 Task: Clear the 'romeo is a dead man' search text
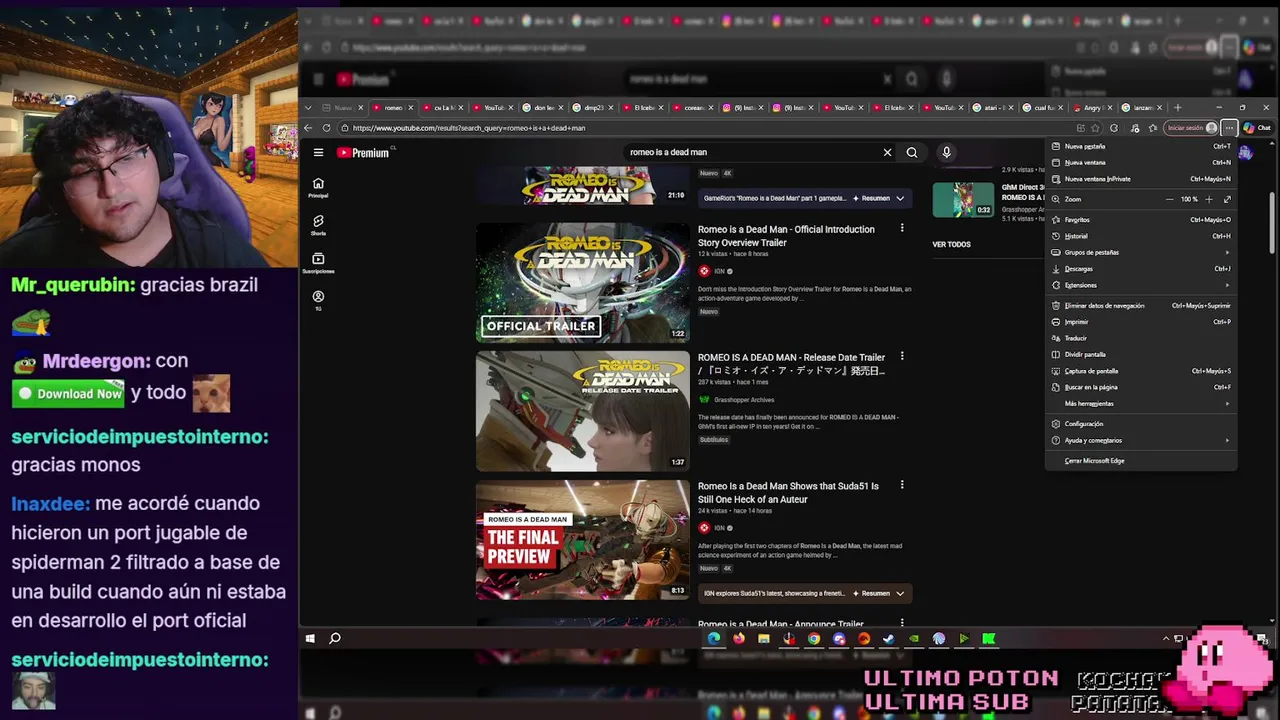click(x=887, y=152)
